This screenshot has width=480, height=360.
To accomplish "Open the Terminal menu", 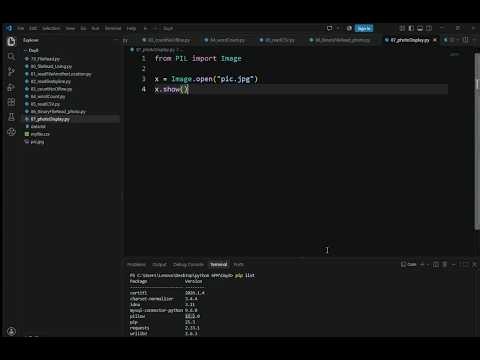I will (x=113, y=28).
